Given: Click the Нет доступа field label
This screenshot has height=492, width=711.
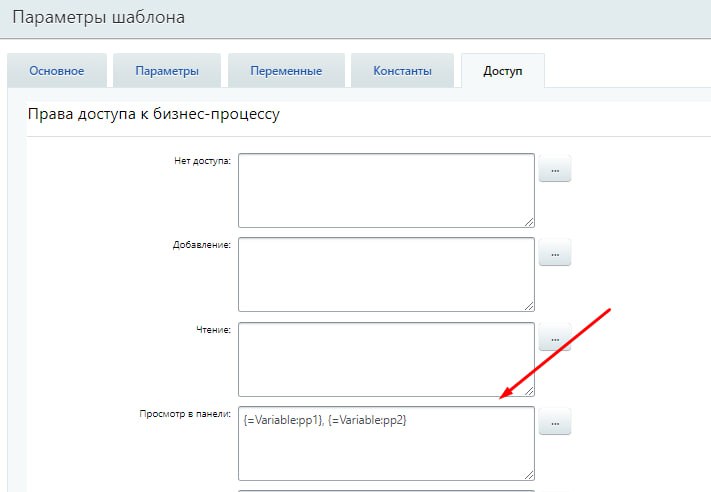Looking at the screenshot, I should click(203, 162).
